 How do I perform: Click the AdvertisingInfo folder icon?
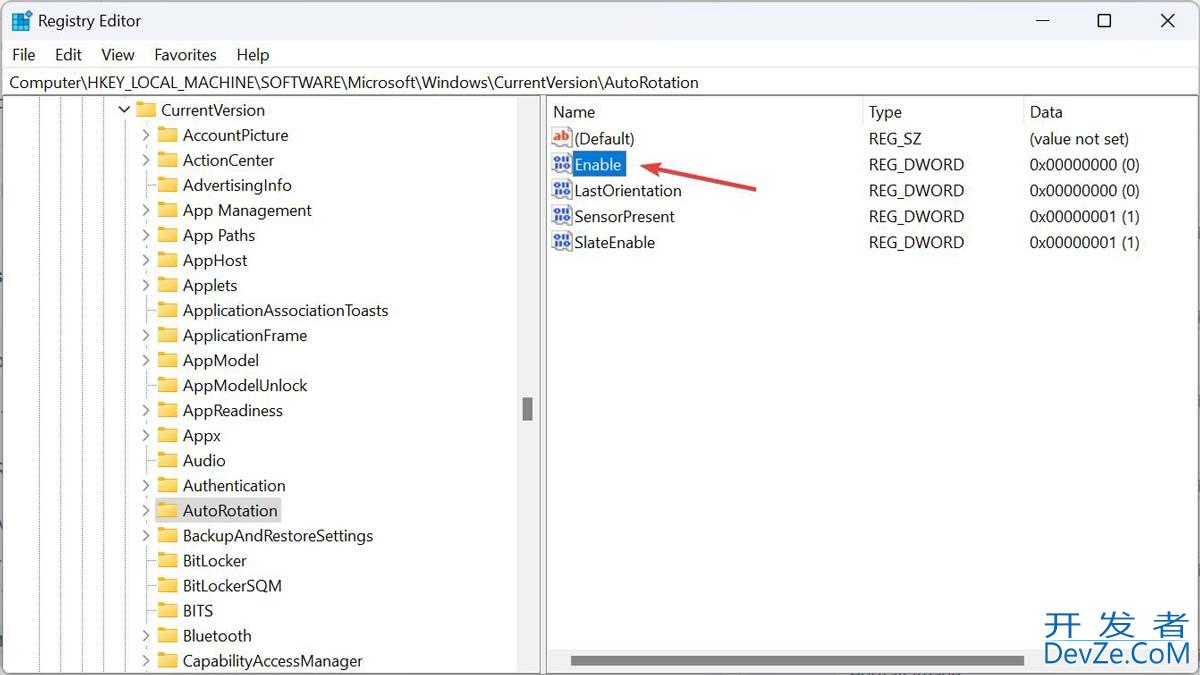pos(167,185)
